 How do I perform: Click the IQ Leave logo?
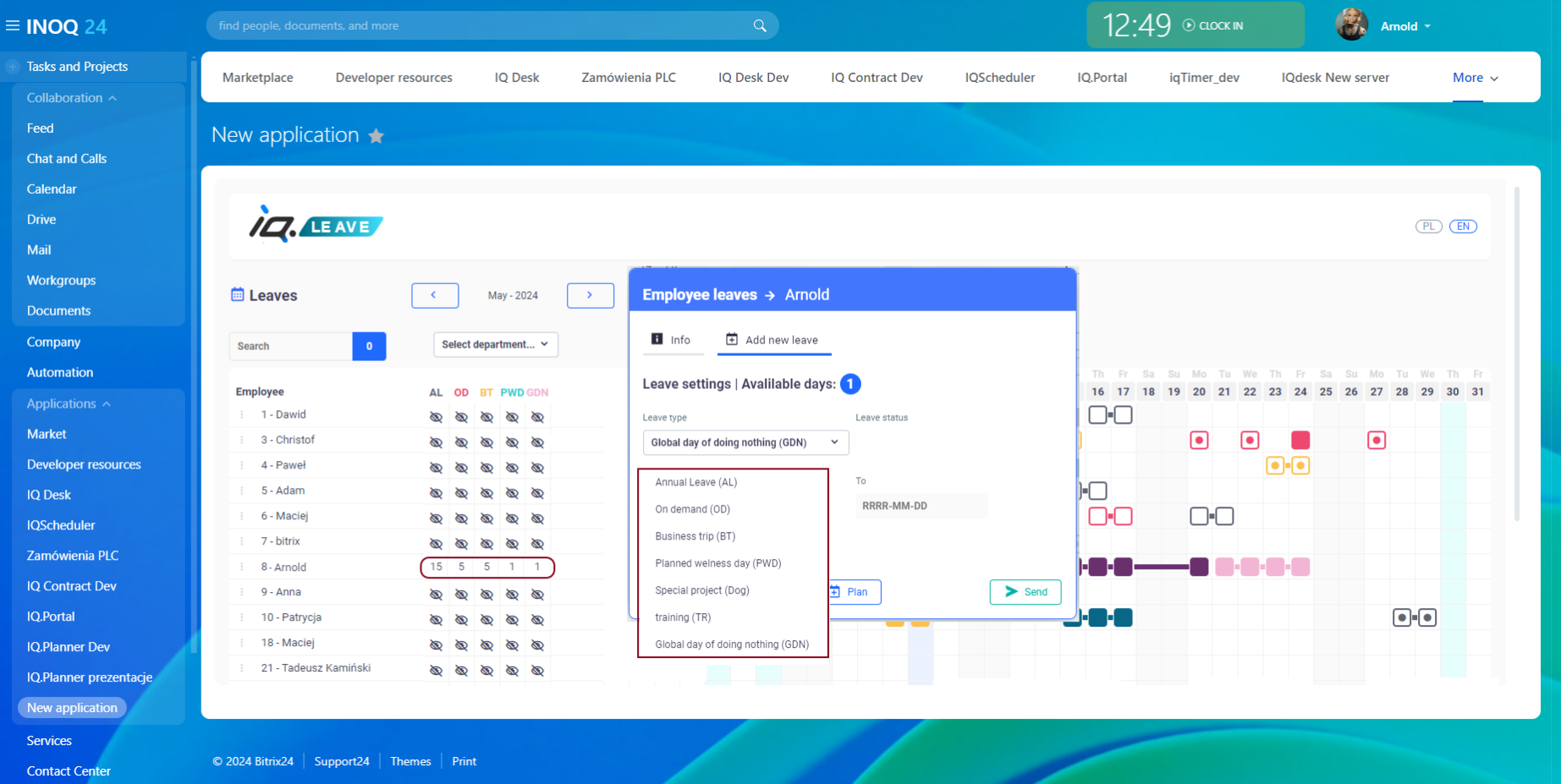click(316, 224)
